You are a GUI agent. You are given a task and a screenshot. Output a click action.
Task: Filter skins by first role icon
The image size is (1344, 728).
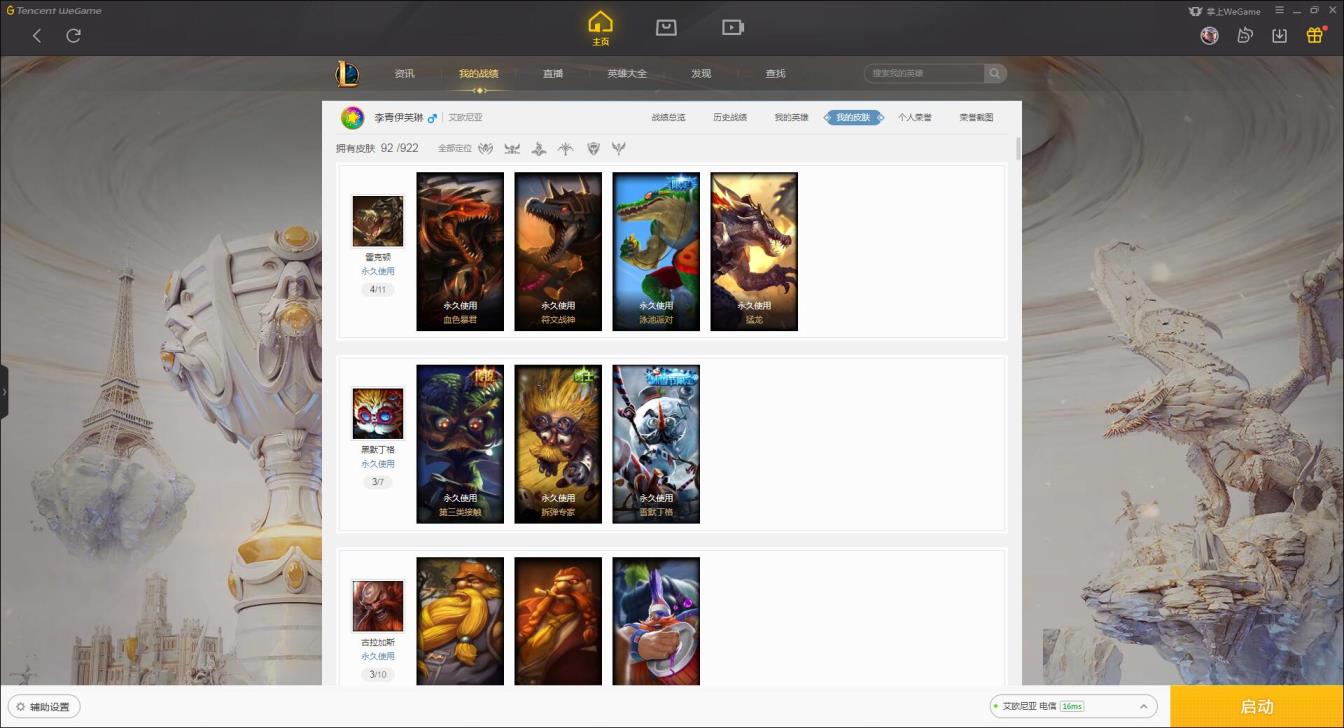tap(486, 149)
